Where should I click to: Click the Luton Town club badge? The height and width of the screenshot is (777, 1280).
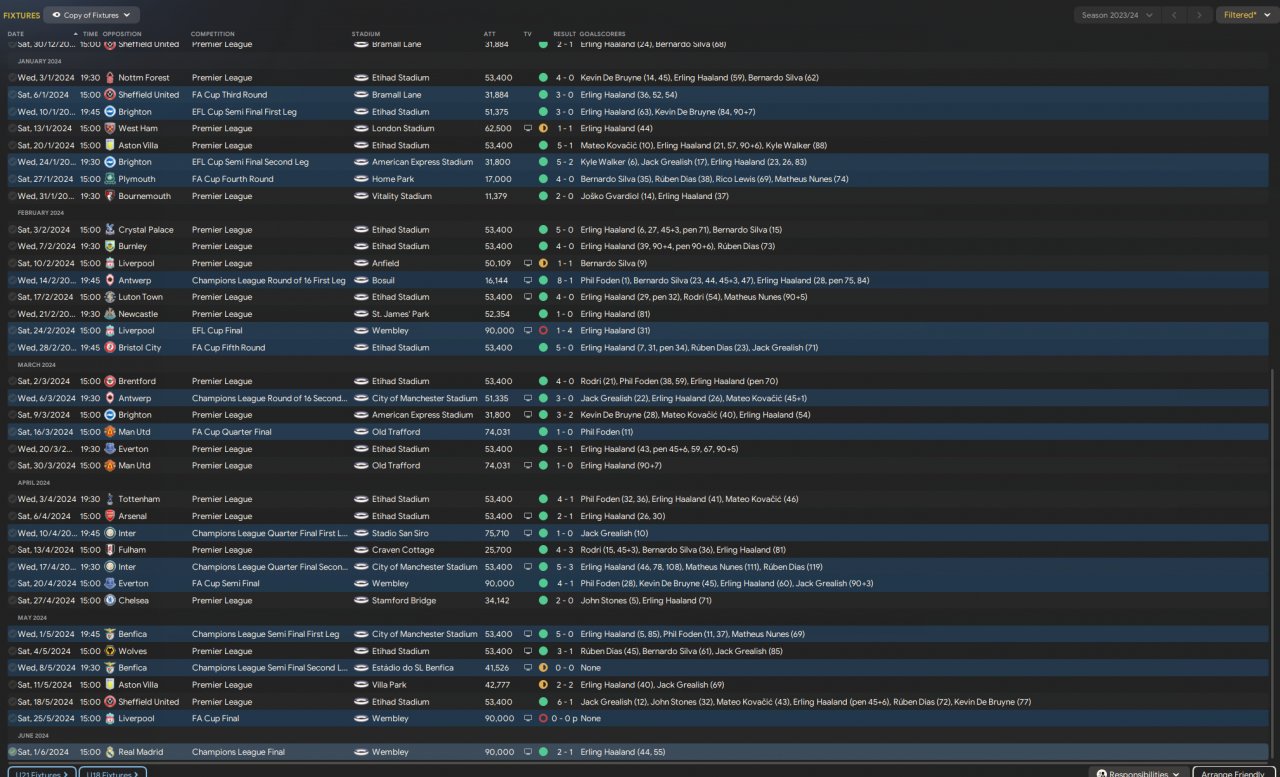pyautogui.click(x=110, y=297)
